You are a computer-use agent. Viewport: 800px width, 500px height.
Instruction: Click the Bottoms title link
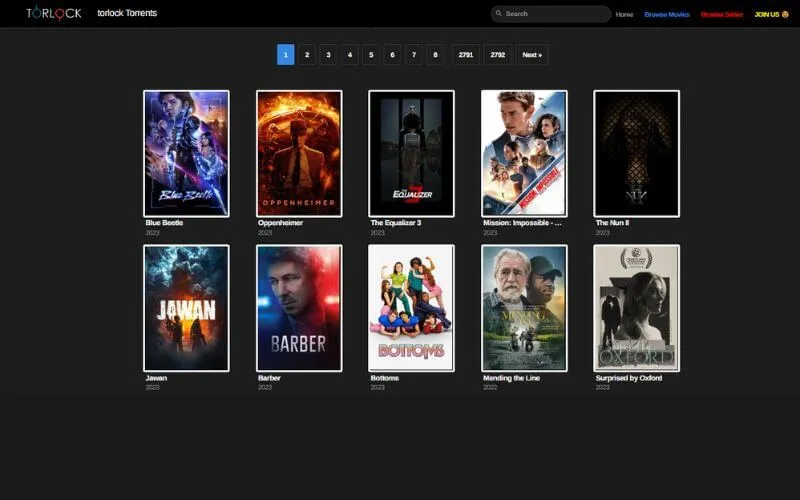(385, 378)
